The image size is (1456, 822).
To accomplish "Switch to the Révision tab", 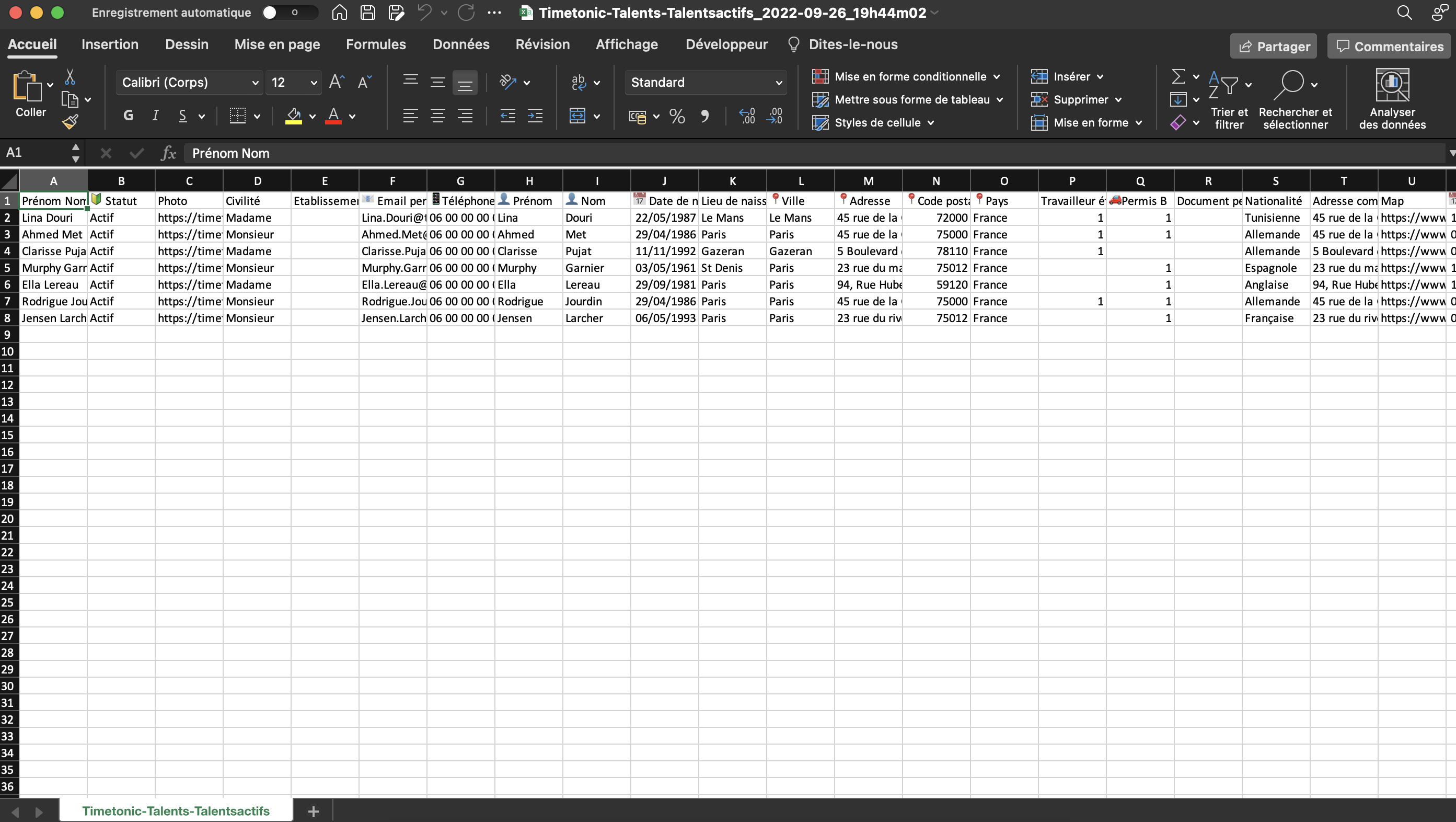I will tap(542, 44).
